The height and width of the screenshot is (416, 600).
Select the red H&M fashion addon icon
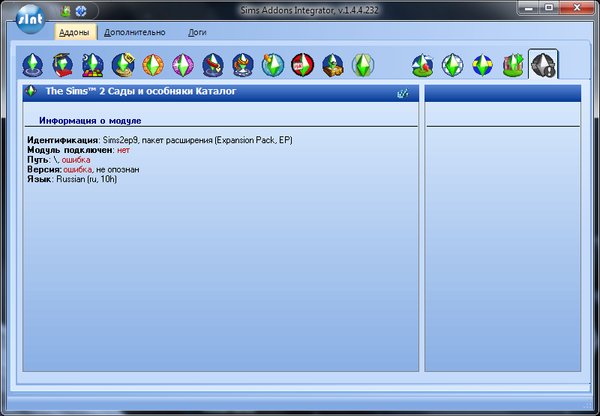303,65
